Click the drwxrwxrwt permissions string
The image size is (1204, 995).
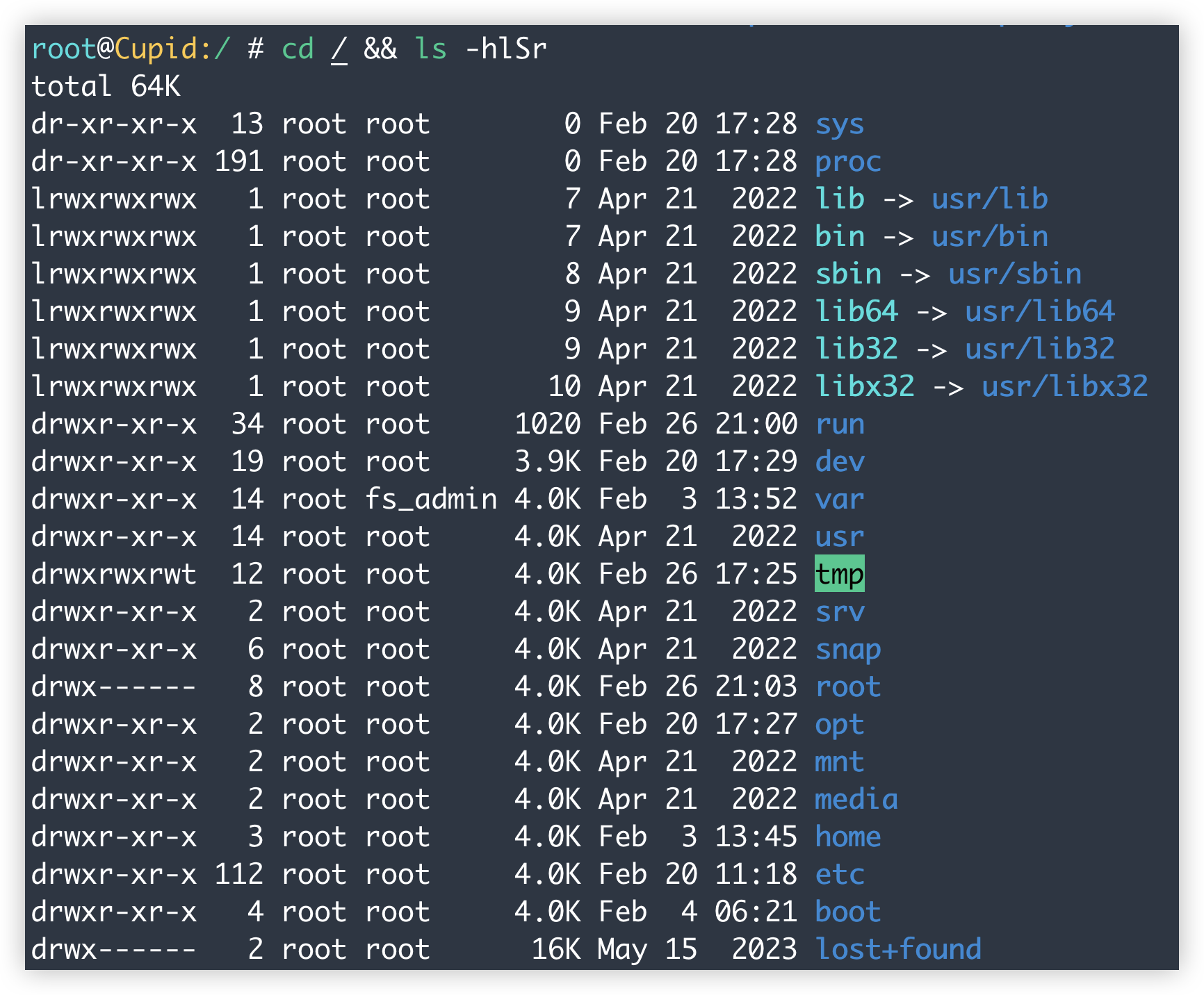[x=114, y=575]
